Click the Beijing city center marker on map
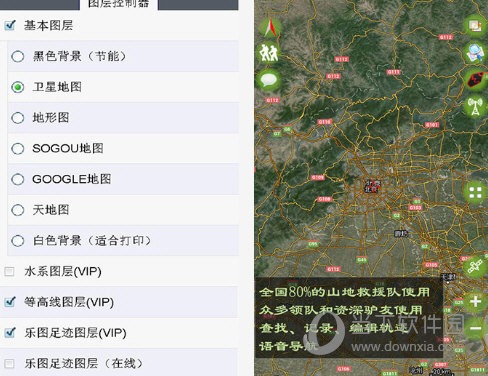Viewport: 488px width, 376px height. click(x=373, y=186)
